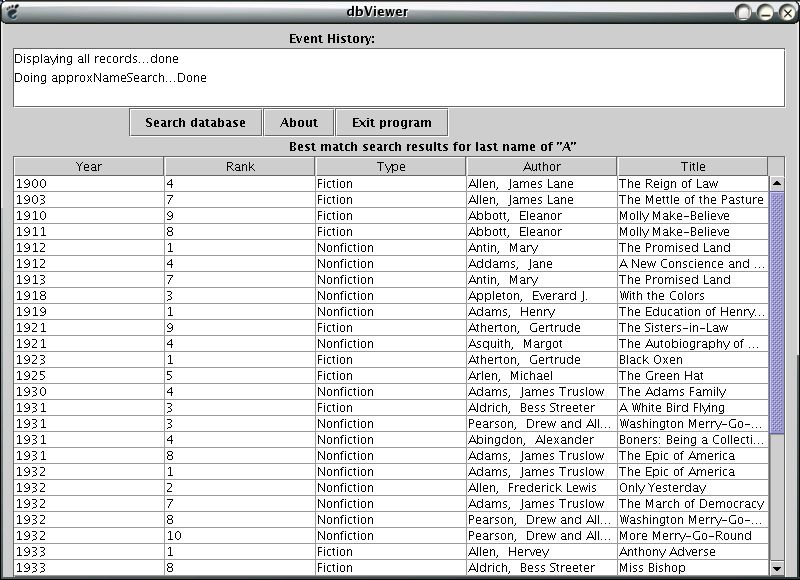Select the Anthony Adverse record
The image size is (800, 580).
click(400, 551)
